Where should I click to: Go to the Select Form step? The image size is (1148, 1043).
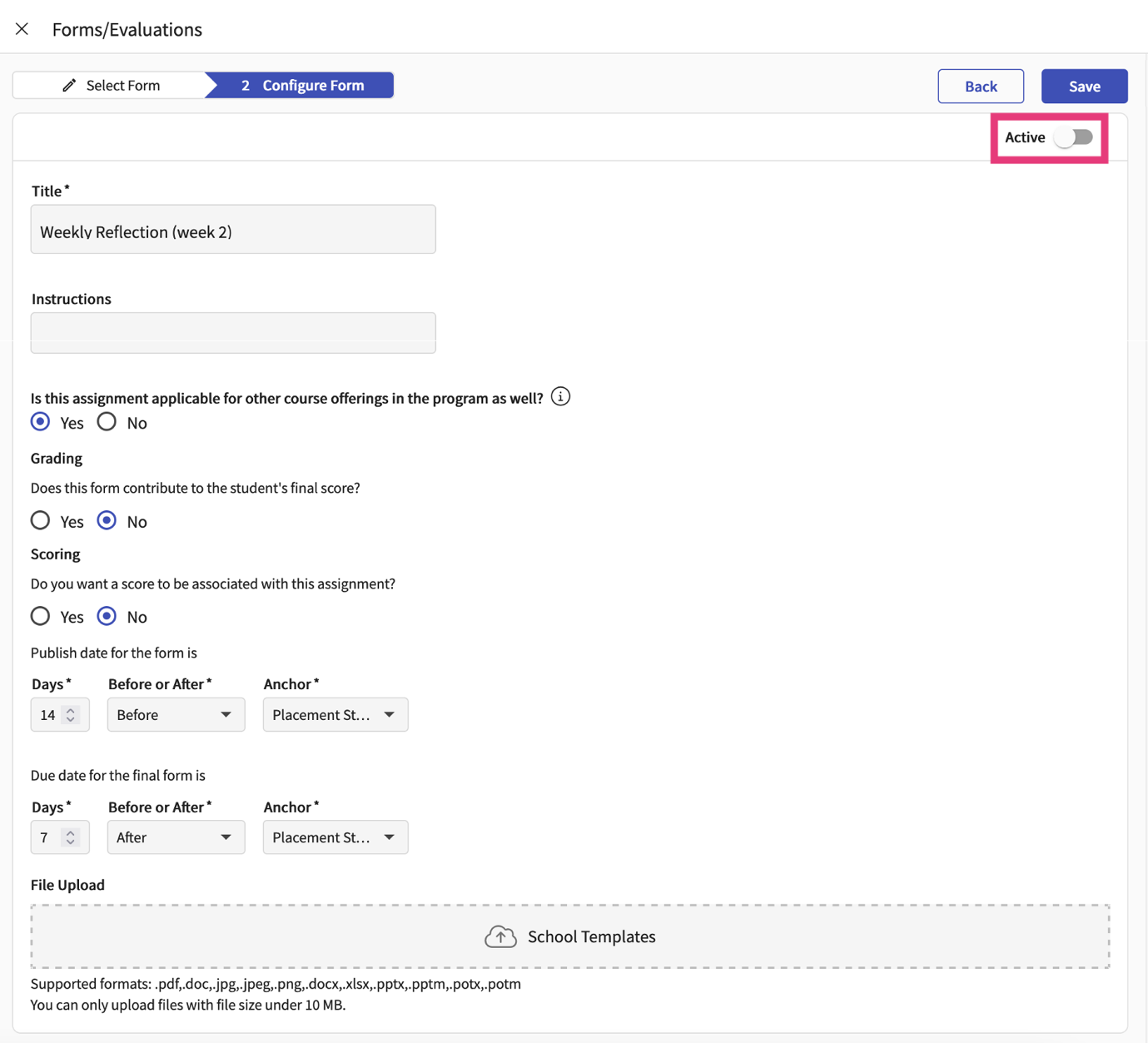pyautogui.click(x=111, y=85)
